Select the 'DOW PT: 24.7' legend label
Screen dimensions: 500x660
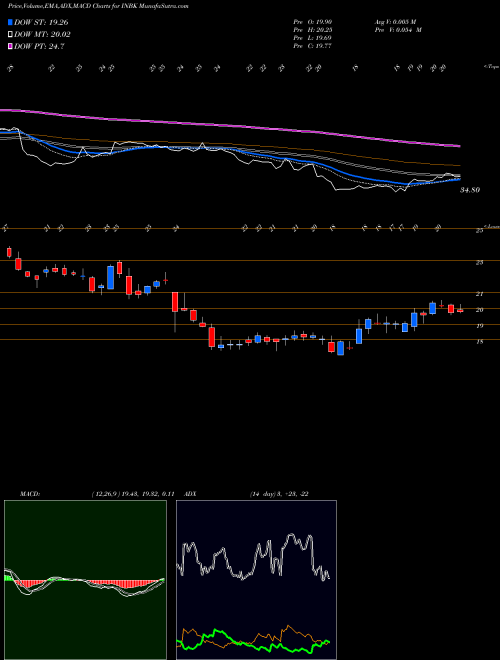[39, 46]
